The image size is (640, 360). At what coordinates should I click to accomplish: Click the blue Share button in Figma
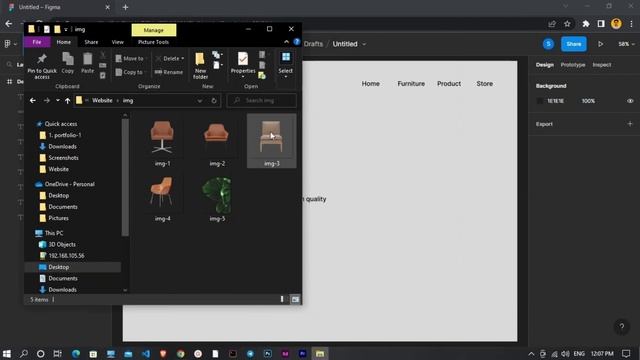(573, 44)
